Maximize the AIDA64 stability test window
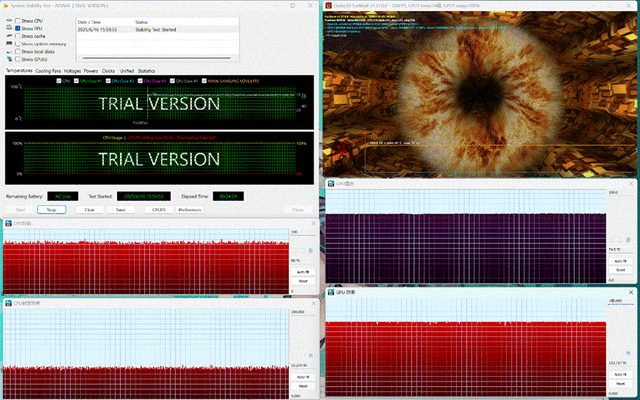Image resolution: width=640 pixels, height=400 pixels. point(293,6)
